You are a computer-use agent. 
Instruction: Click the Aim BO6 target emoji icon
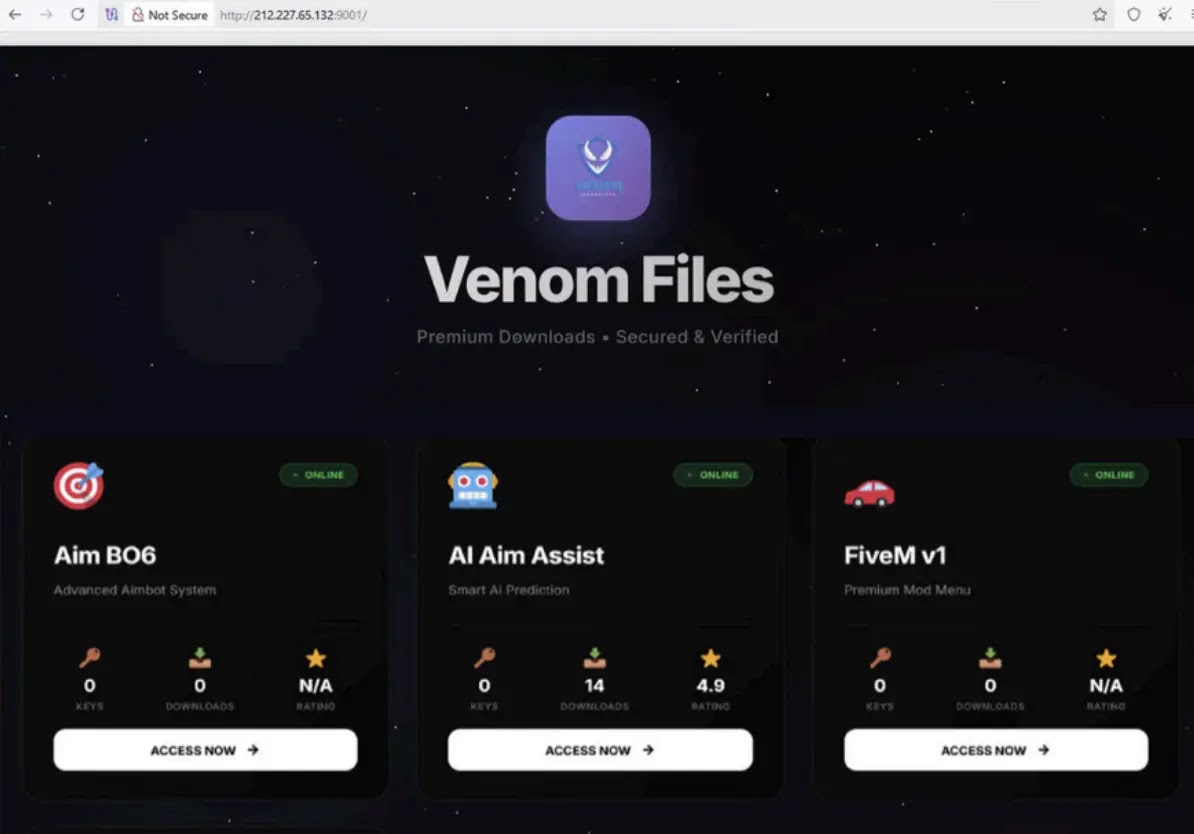pos(80,485)
